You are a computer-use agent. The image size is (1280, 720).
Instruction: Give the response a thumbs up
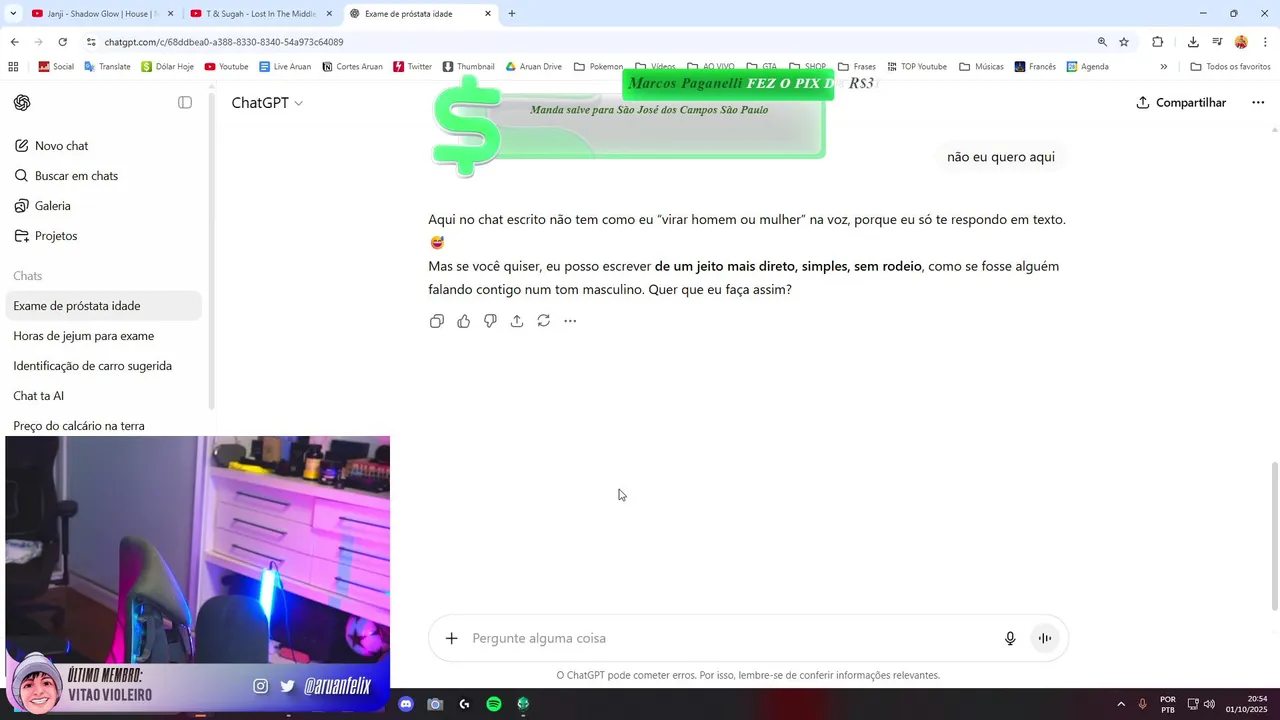tap(464, 321)
